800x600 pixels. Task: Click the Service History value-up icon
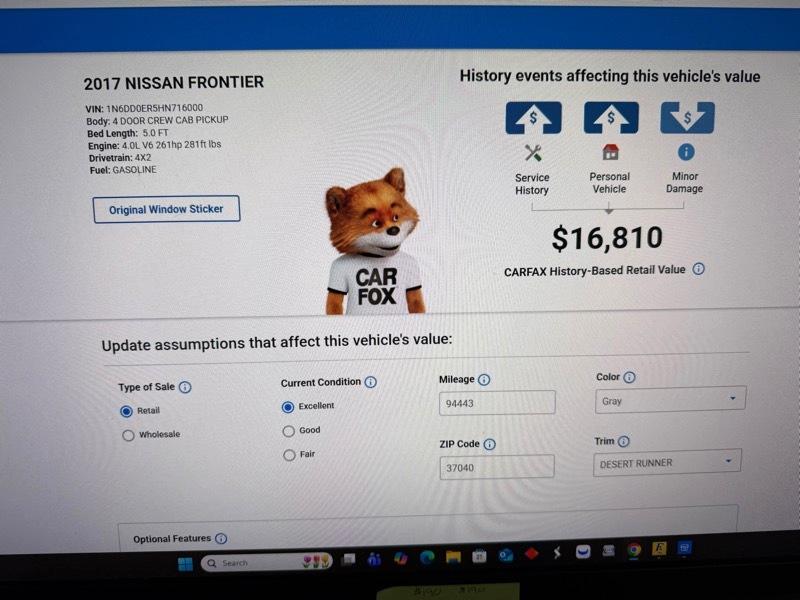pyautogui.click(x=533, y=118)
